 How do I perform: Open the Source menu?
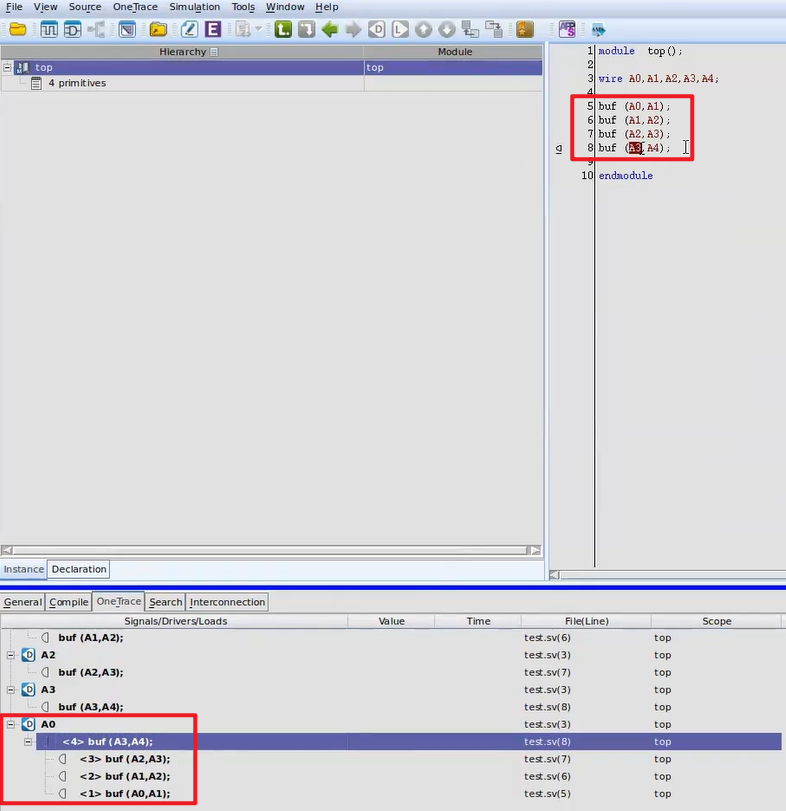tap(85, 7)
